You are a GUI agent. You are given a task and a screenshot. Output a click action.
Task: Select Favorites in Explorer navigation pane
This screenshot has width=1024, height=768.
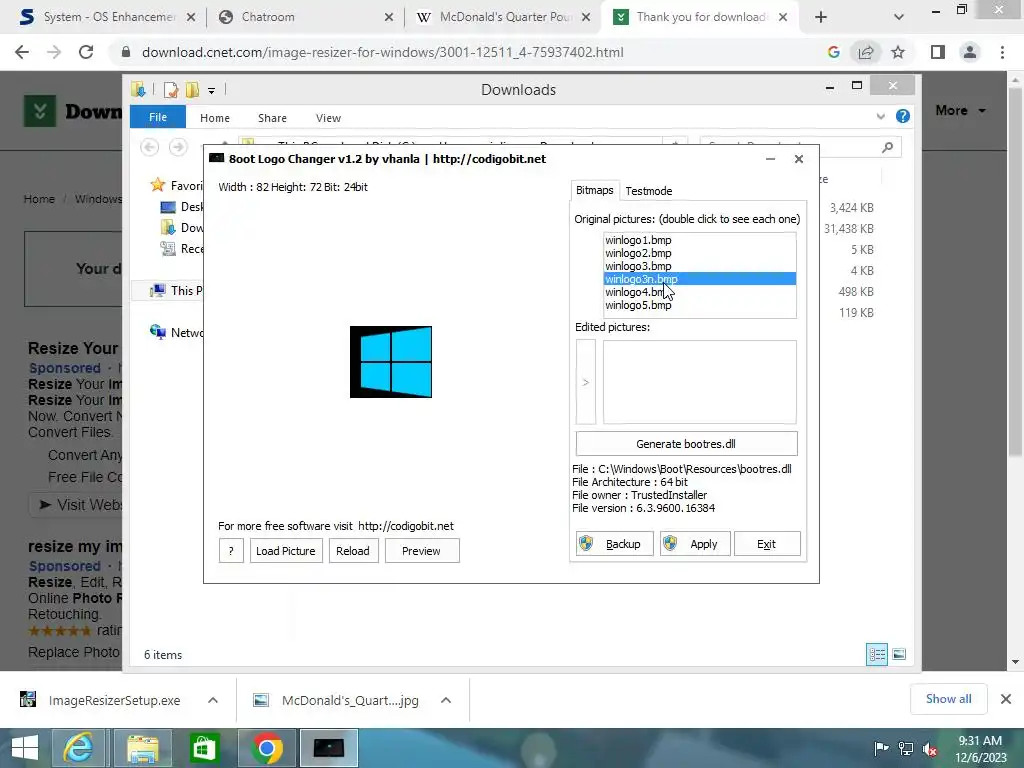176,185
